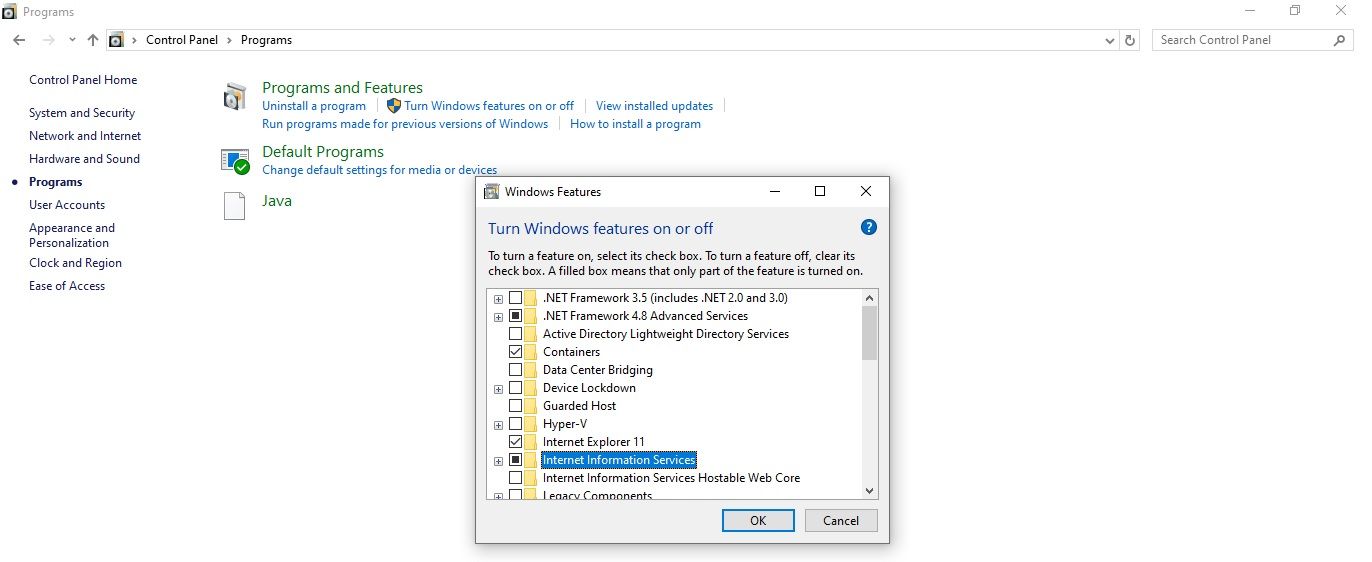
Task: Click the Control Panel icon in address bar
Action: tap(116, 40)
